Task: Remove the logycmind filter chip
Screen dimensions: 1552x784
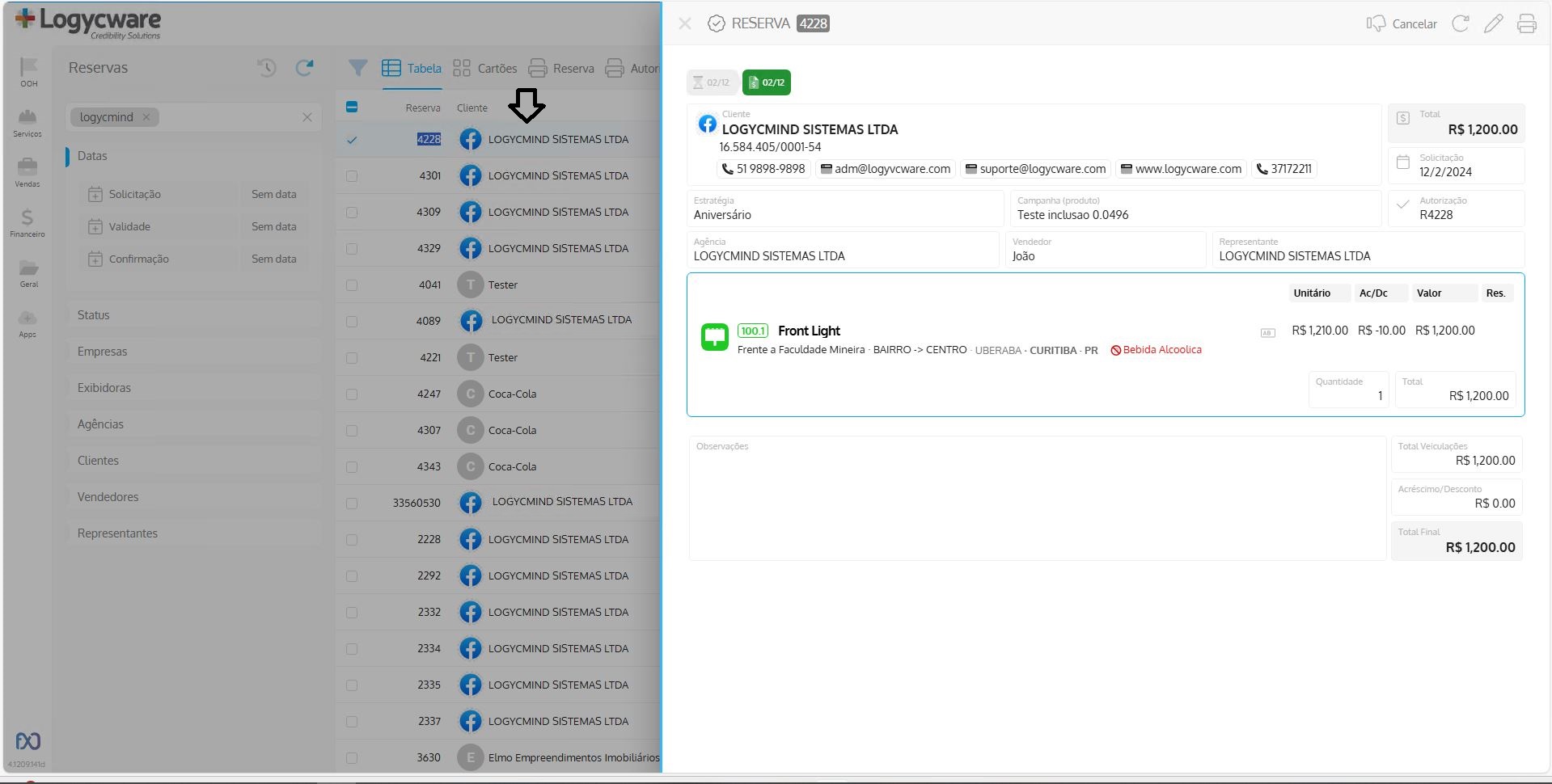Action: tap(146, 117)
